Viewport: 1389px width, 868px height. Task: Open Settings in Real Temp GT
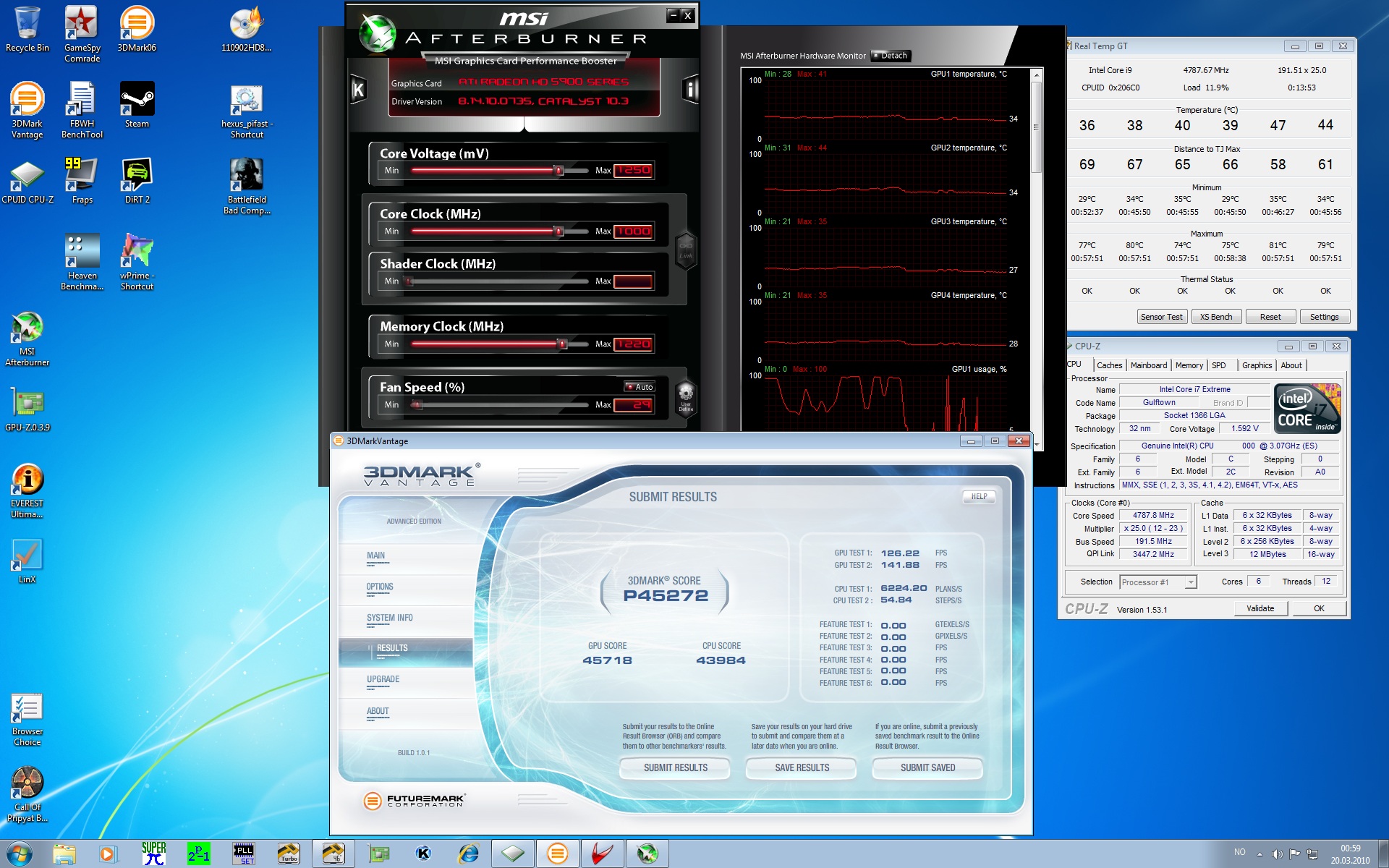pos(1324,317)
